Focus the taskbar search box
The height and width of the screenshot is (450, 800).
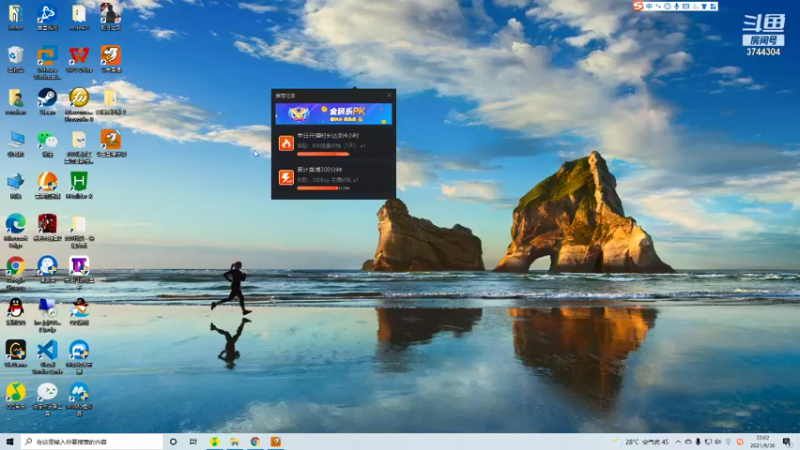click(92, 442)
